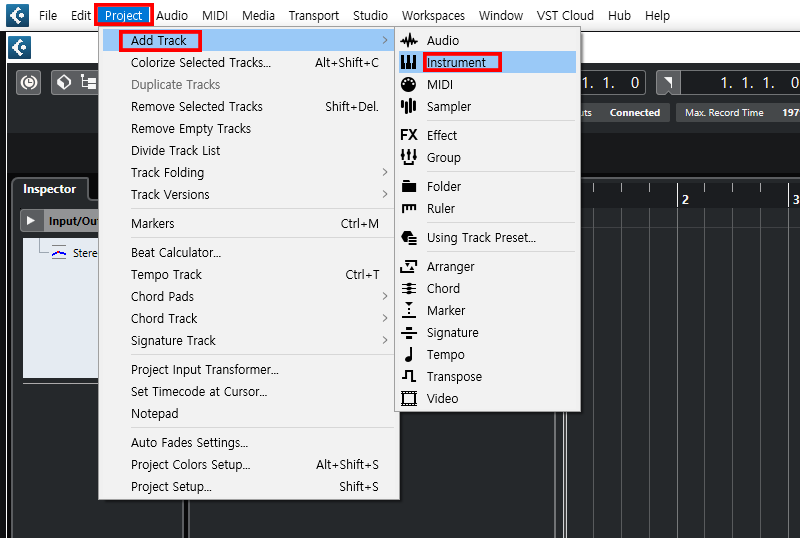Click the Cubase project window logo icon
This screenshot has width=800, height=538.
19,48
